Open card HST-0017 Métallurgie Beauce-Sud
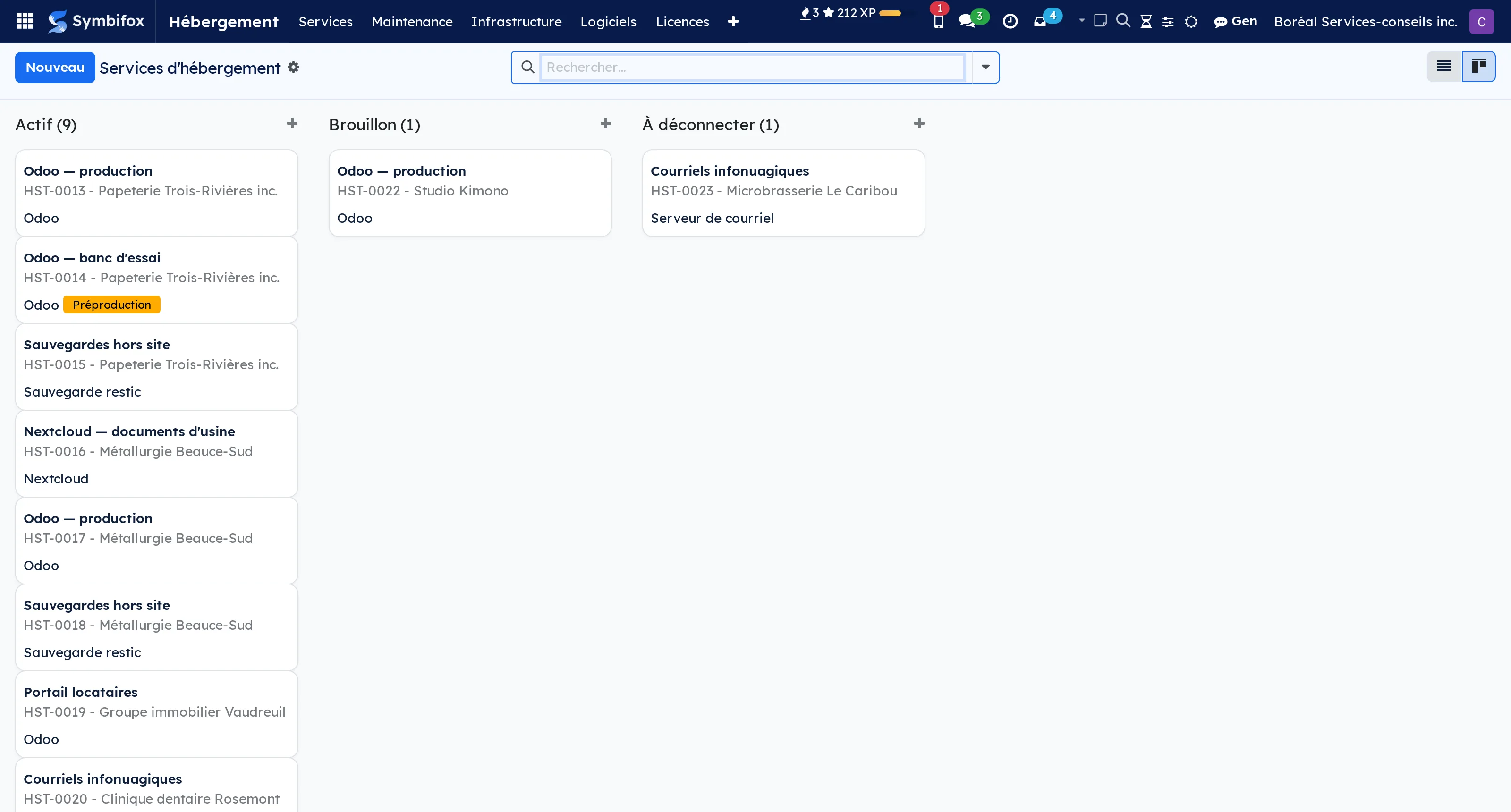Image resolution: width=1511 pixels, height=812 pixels. (157, 541)
